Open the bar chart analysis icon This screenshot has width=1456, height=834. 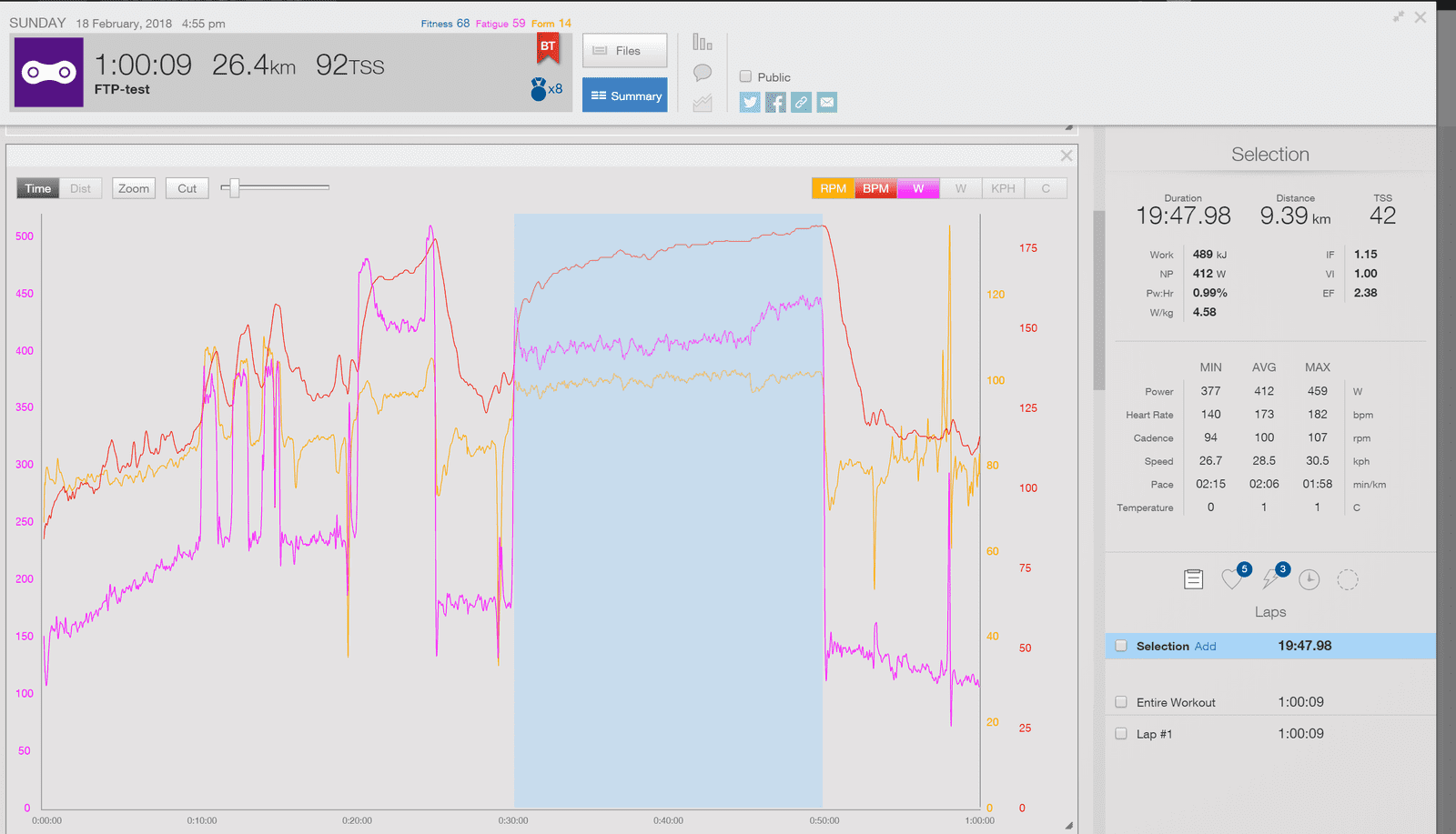(x=703, y=43)
